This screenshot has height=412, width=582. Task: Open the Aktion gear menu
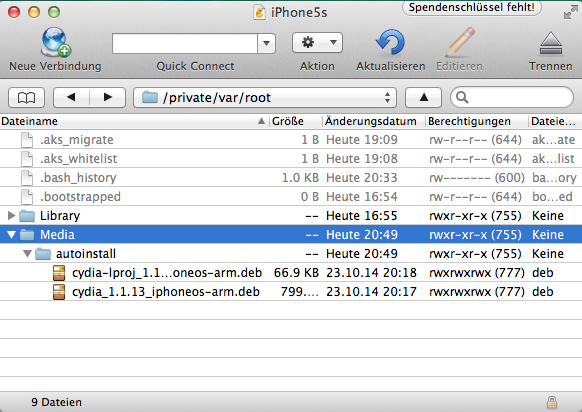point(317,42)
